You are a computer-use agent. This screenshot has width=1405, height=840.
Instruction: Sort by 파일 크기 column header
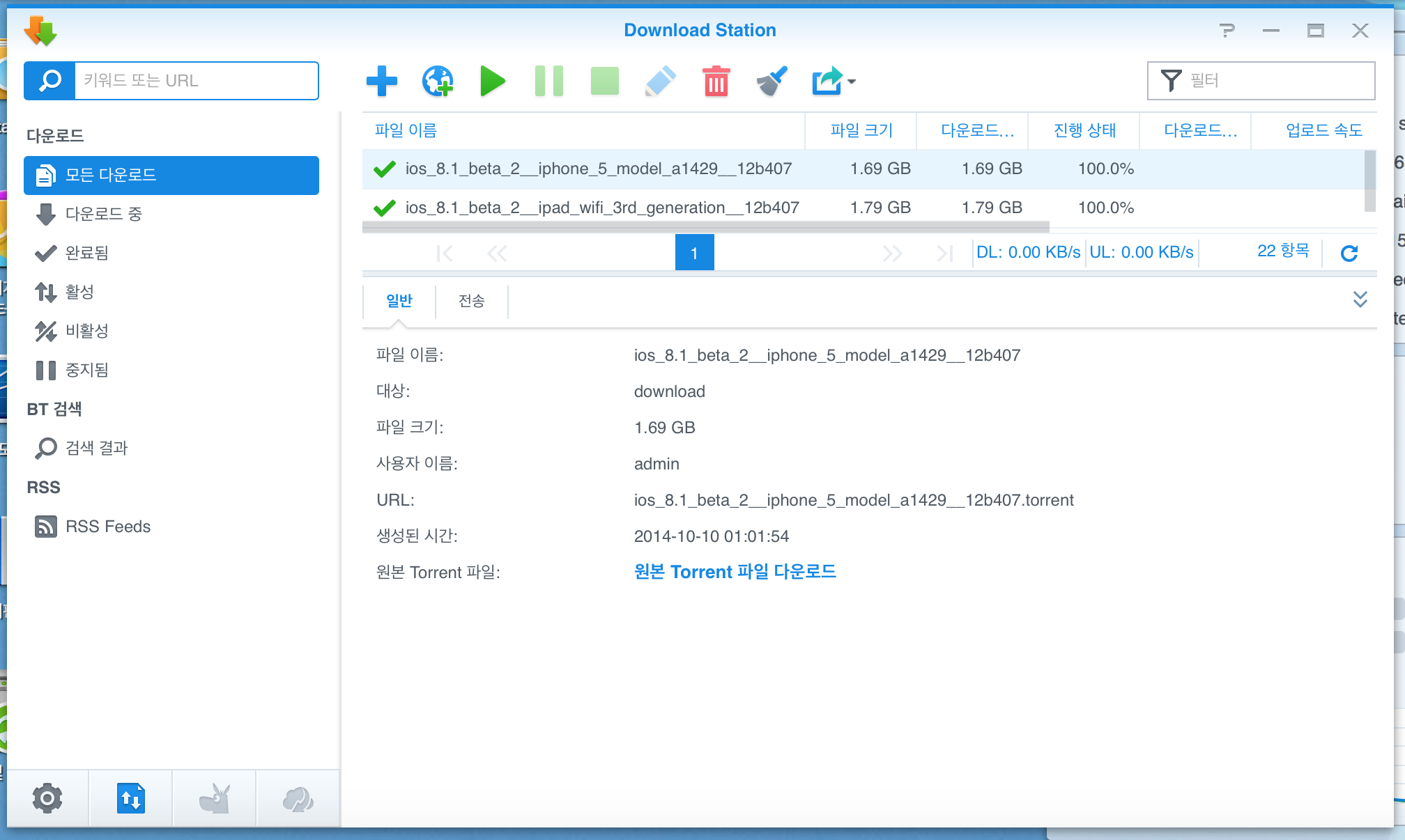[x=861, y=130]
